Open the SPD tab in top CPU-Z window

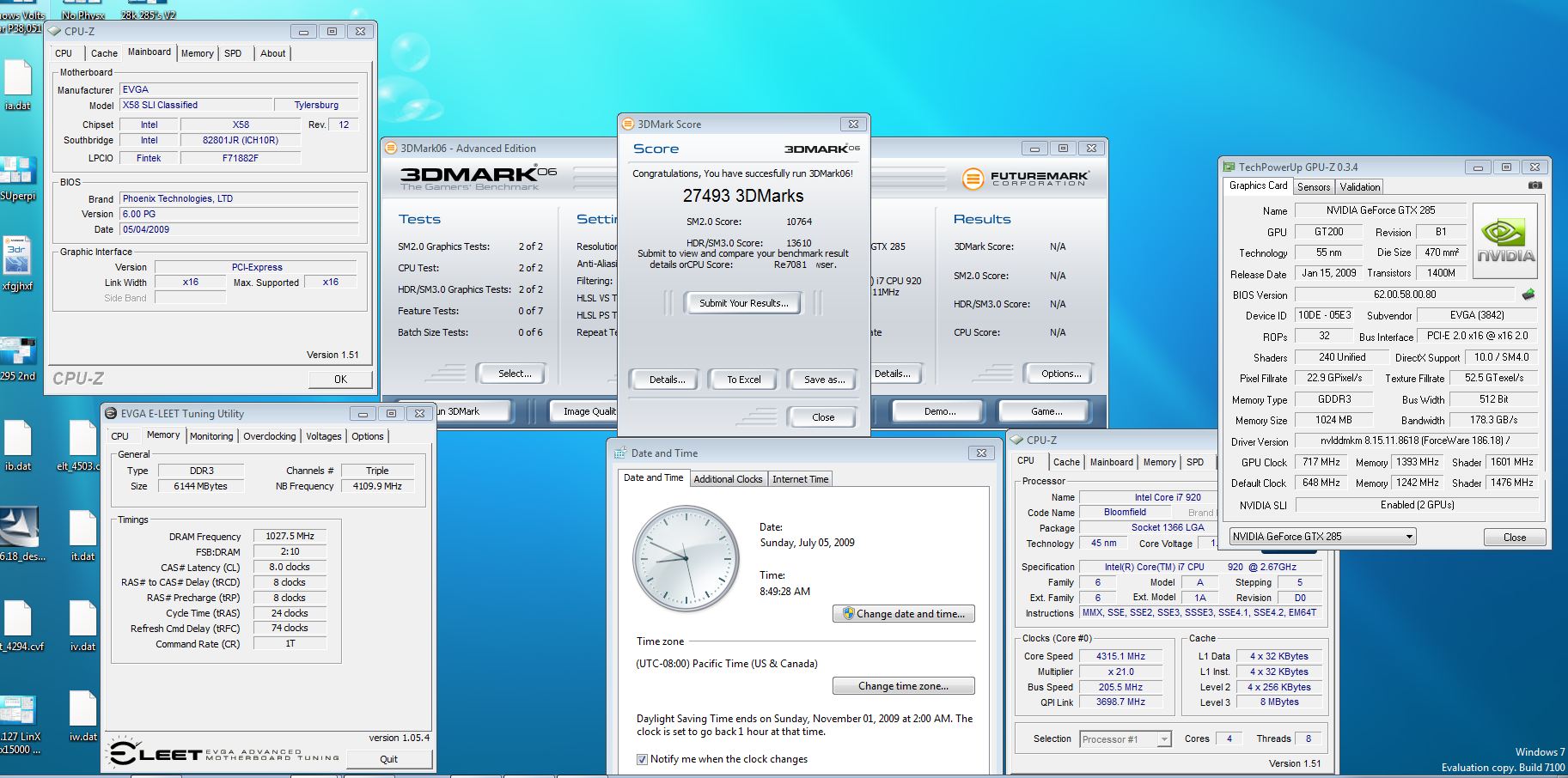[x=233, y=53]
